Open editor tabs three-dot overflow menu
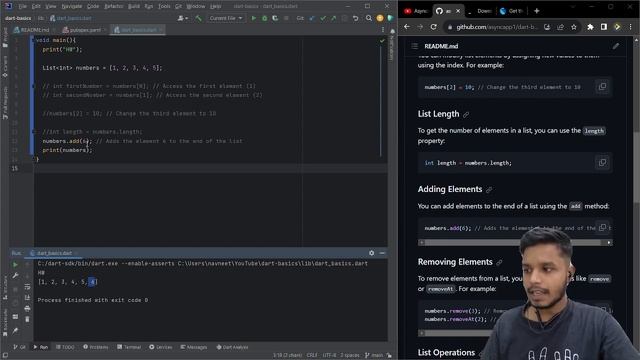 pyautogui.click(x=382, y=30)
